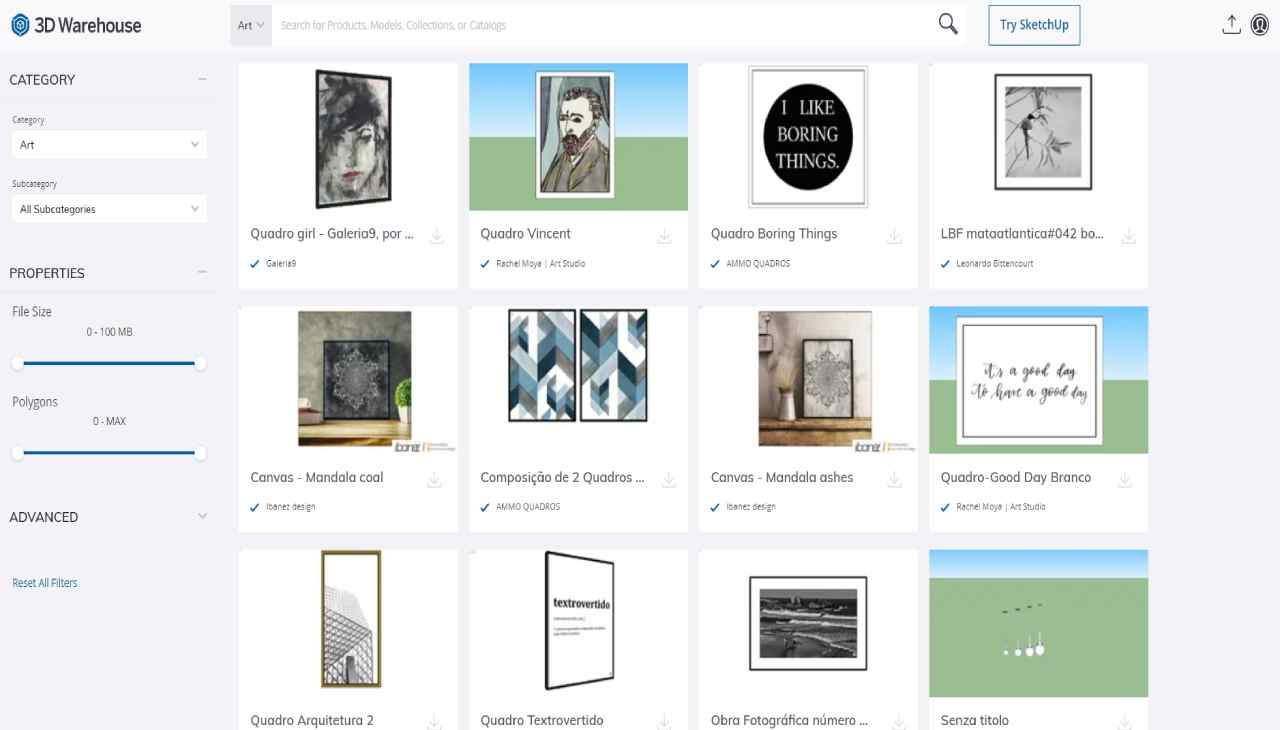Open the Canvas Mandala ashes thumbnail

808,380
